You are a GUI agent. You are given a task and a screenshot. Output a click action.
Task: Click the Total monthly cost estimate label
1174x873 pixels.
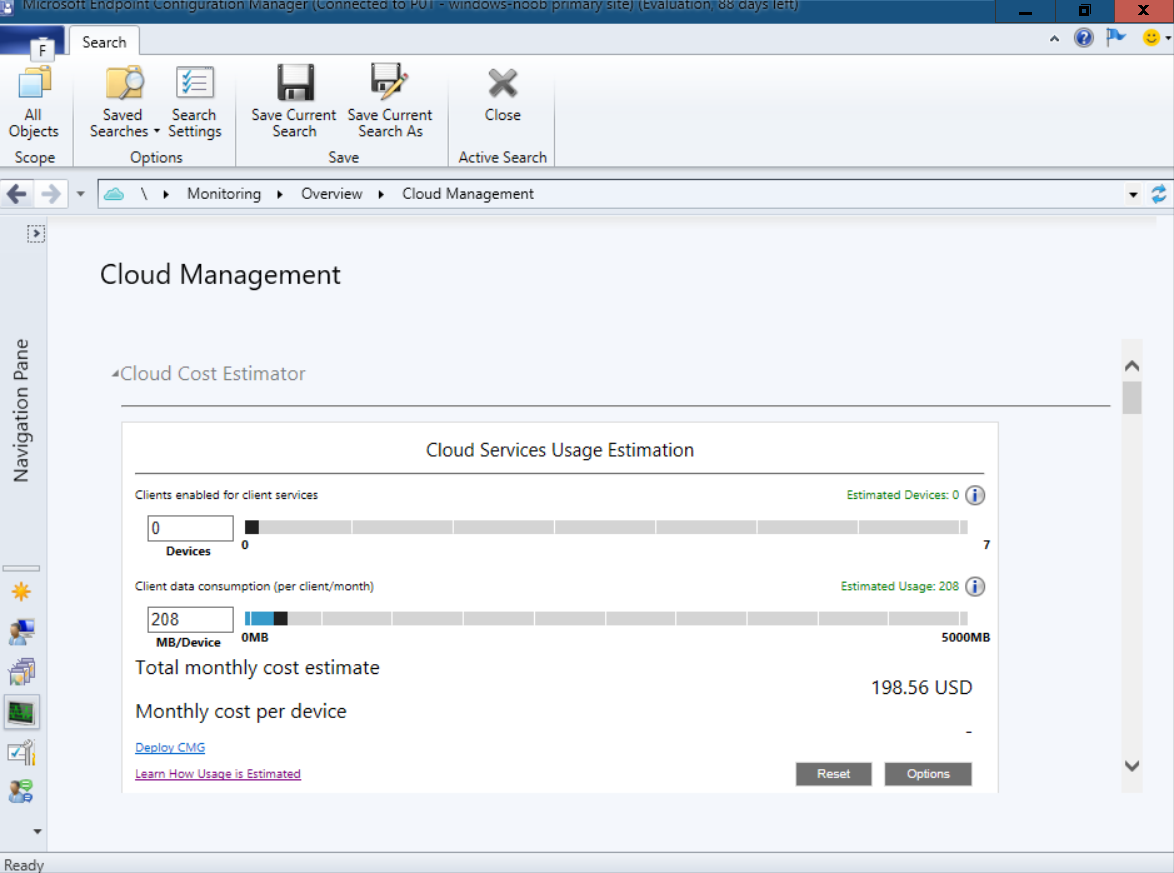[257, 668]
